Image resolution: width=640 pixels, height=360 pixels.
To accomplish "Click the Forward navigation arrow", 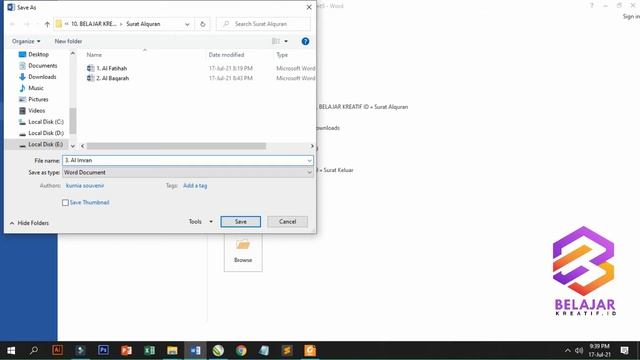I will pyautogui.click(x=27, y=24).
